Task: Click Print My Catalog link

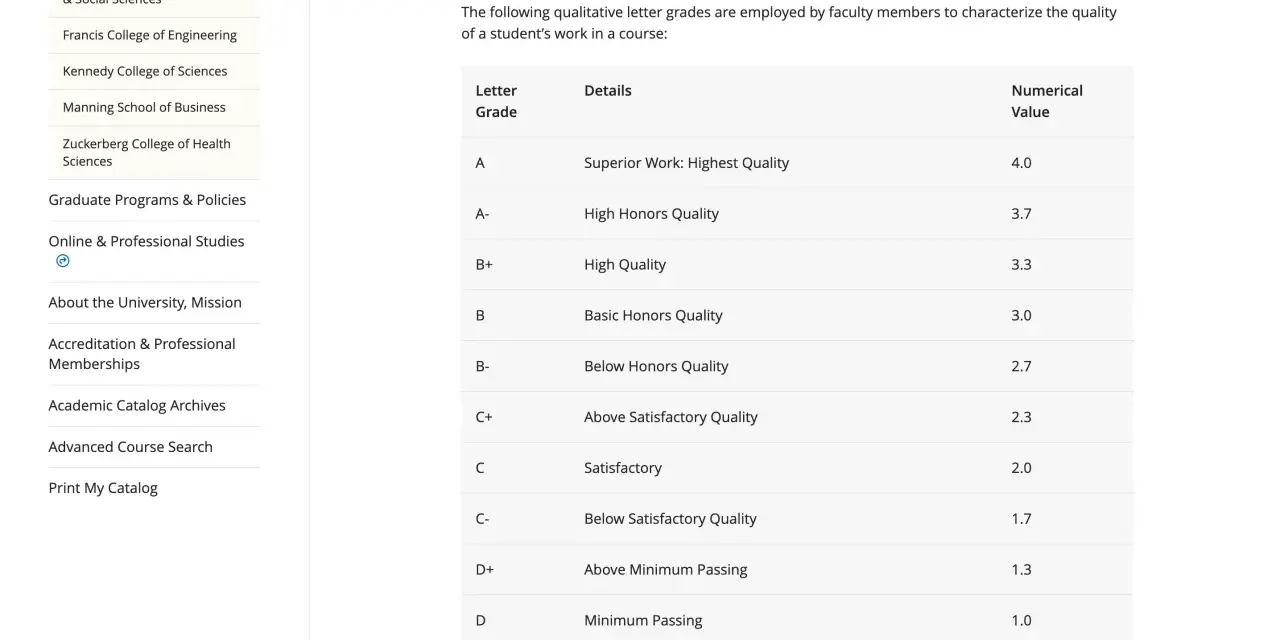Action: point(103,488)
